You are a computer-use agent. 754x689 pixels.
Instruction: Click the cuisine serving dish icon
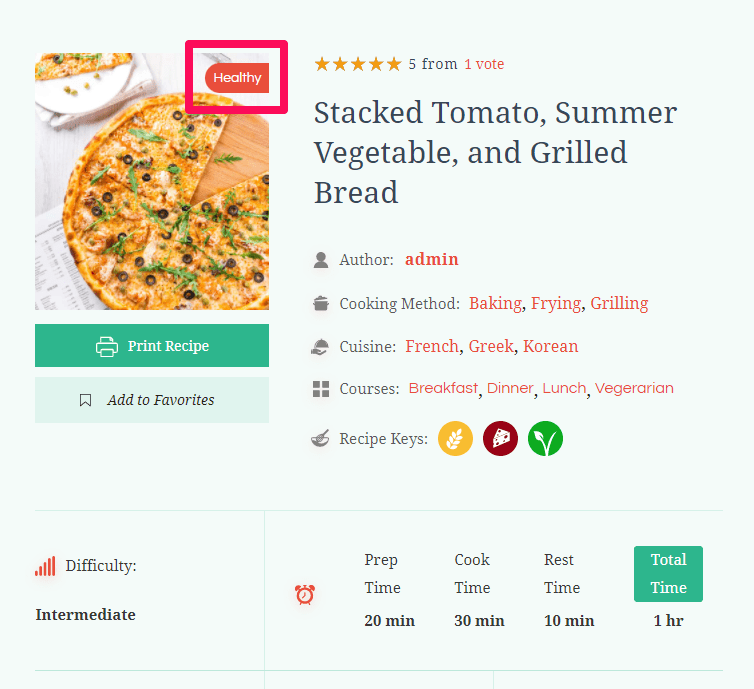pyautogui.click(x=321, y=347)
